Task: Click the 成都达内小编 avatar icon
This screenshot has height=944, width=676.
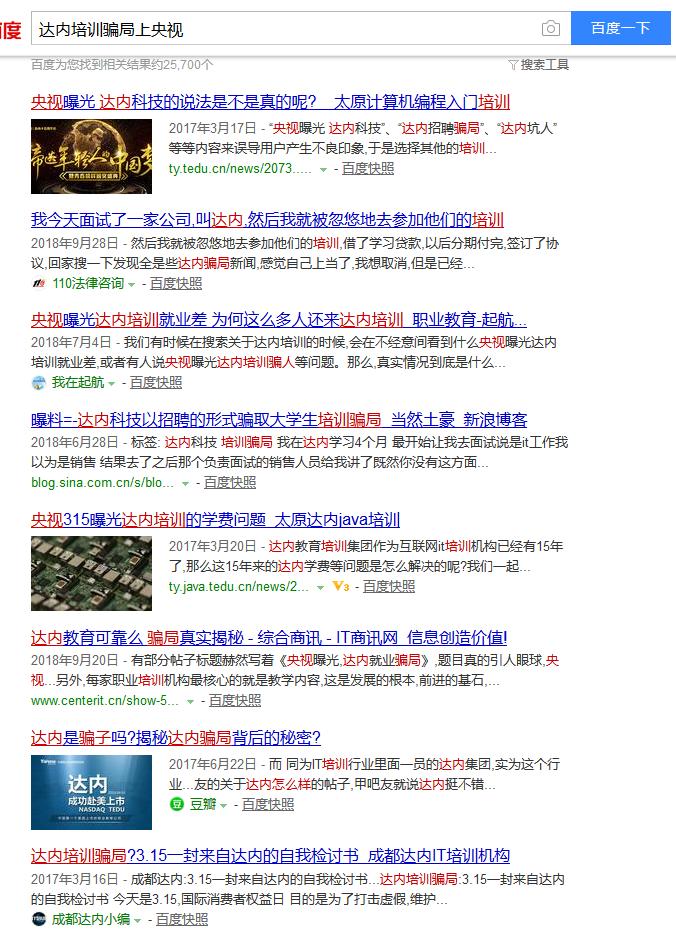Action: point(39,919)
